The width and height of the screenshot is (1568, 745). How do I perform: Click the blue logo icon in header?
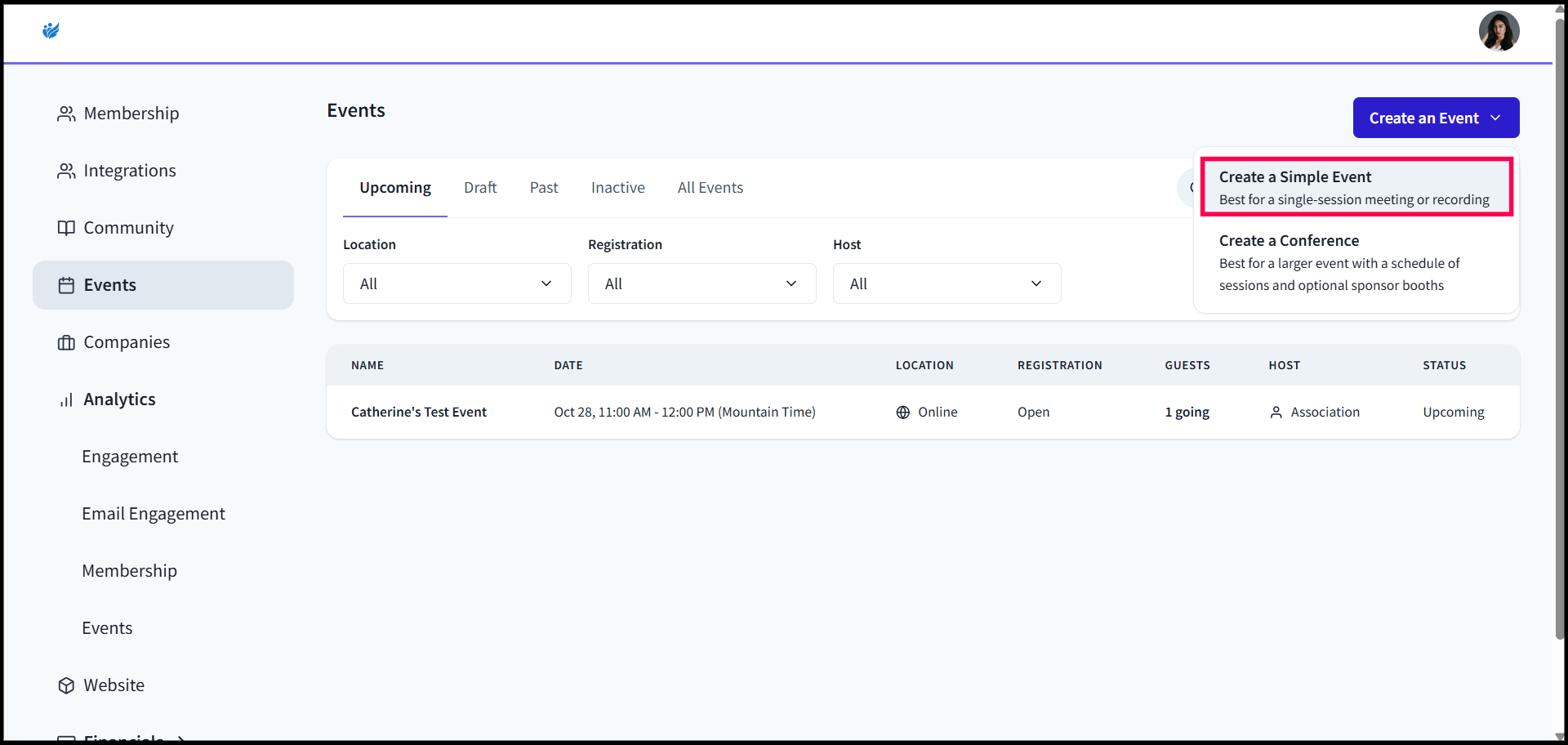click(51, 31)
